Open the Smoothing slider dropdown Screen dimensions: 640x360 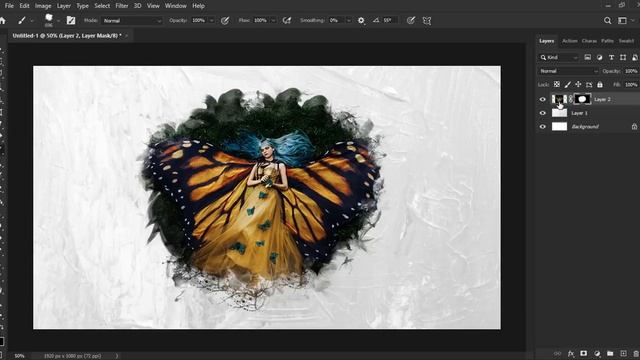(x=349, y=20)
